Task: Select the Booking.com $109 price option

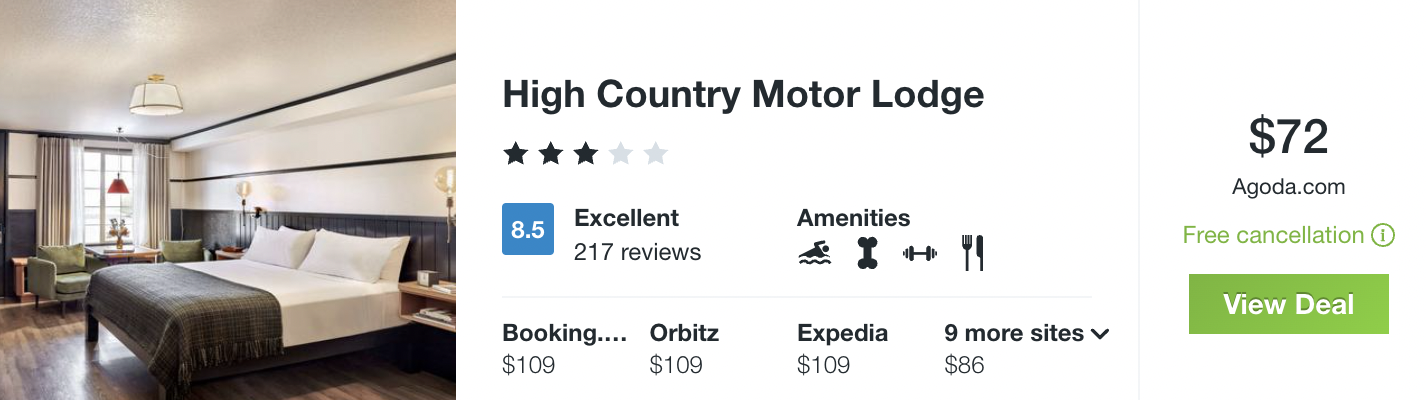Action: [564, 348]
